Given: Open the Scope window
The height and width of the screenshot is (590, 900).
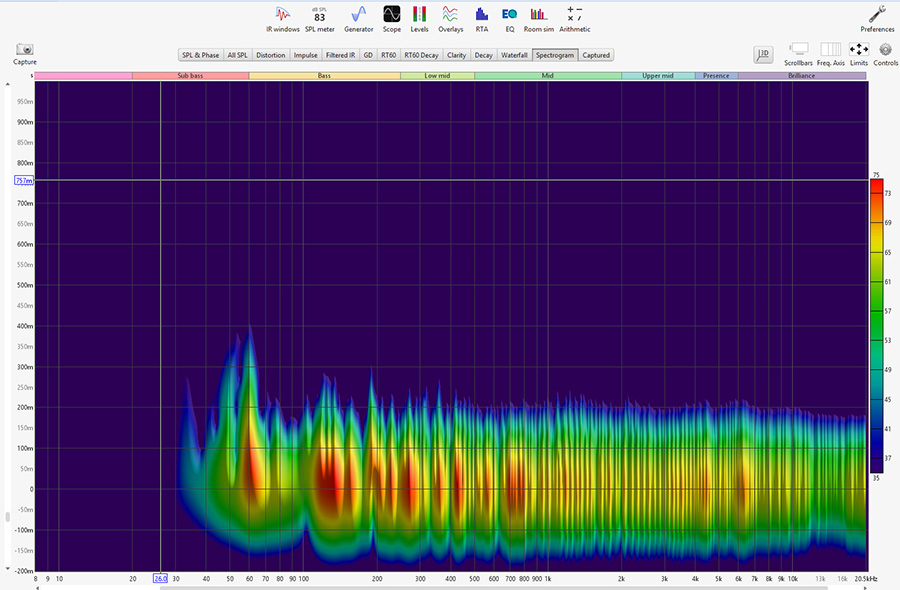Looking at the screenshot, I should pyautogui.click(x=391, y=15).
